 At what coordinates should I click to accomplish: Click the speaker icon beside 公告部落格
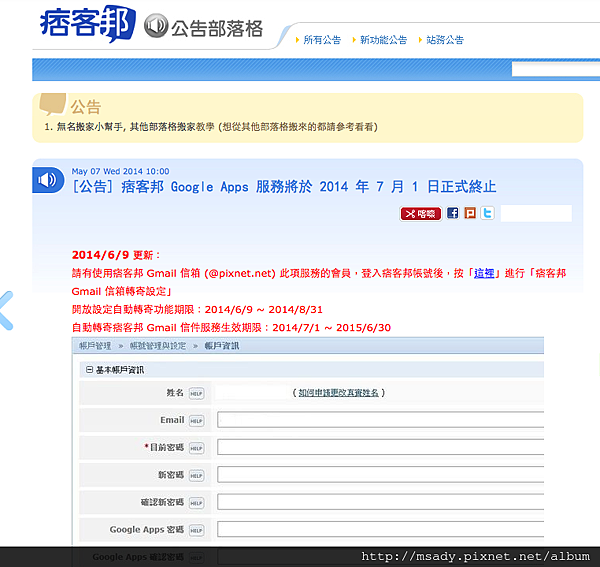156,26
